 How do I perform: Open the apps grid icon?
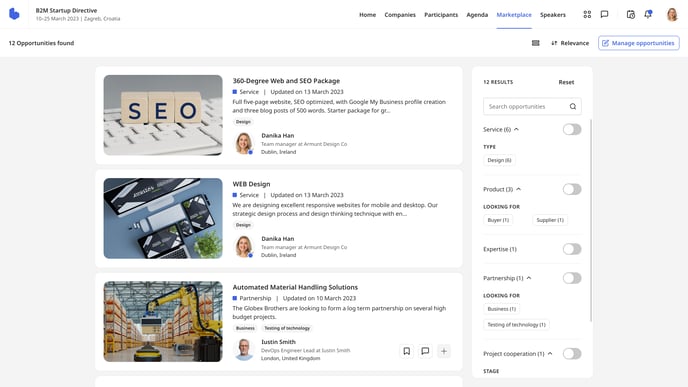[587, 14]
